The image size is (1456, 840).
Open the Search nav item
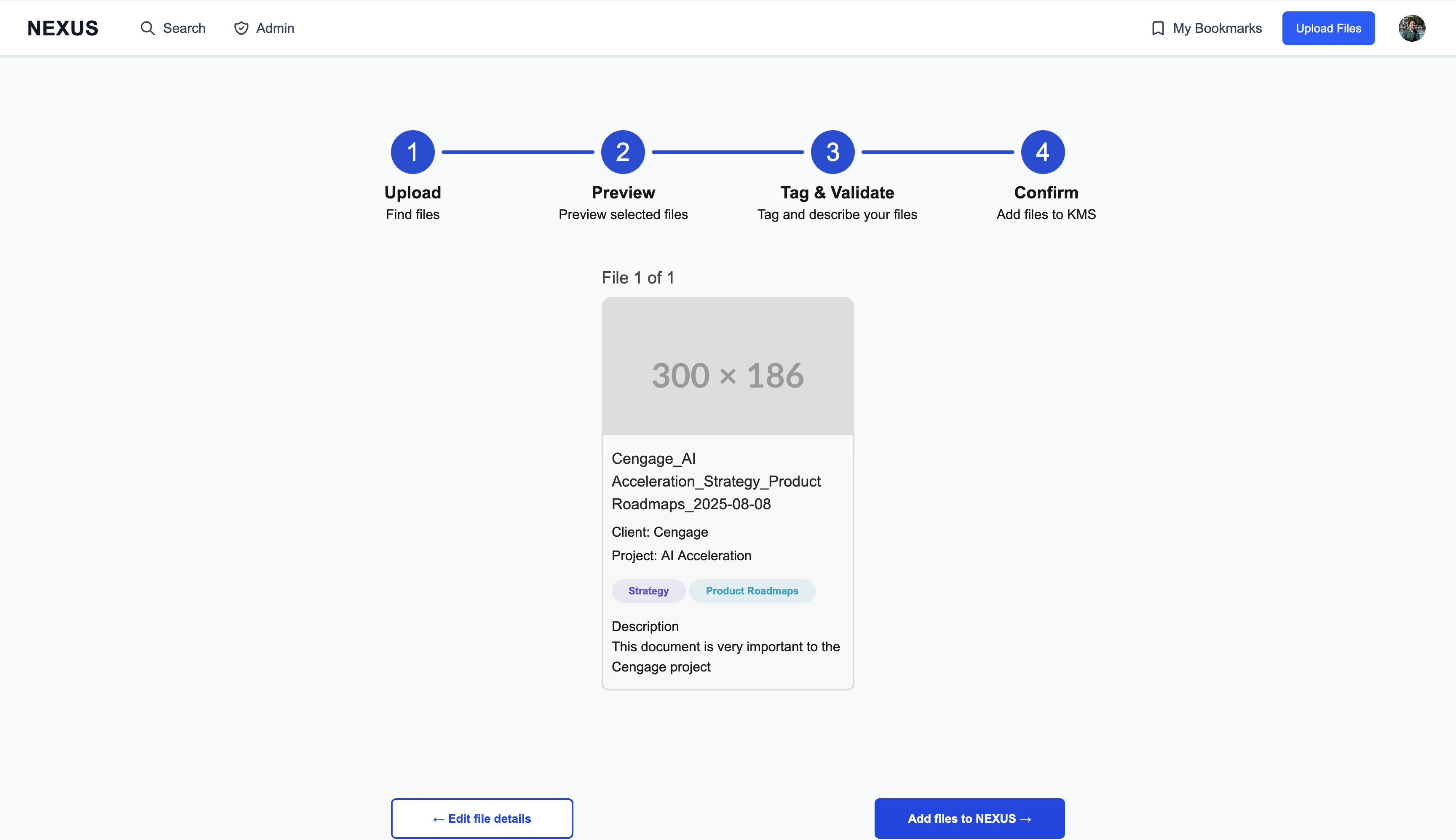point(172,28)
